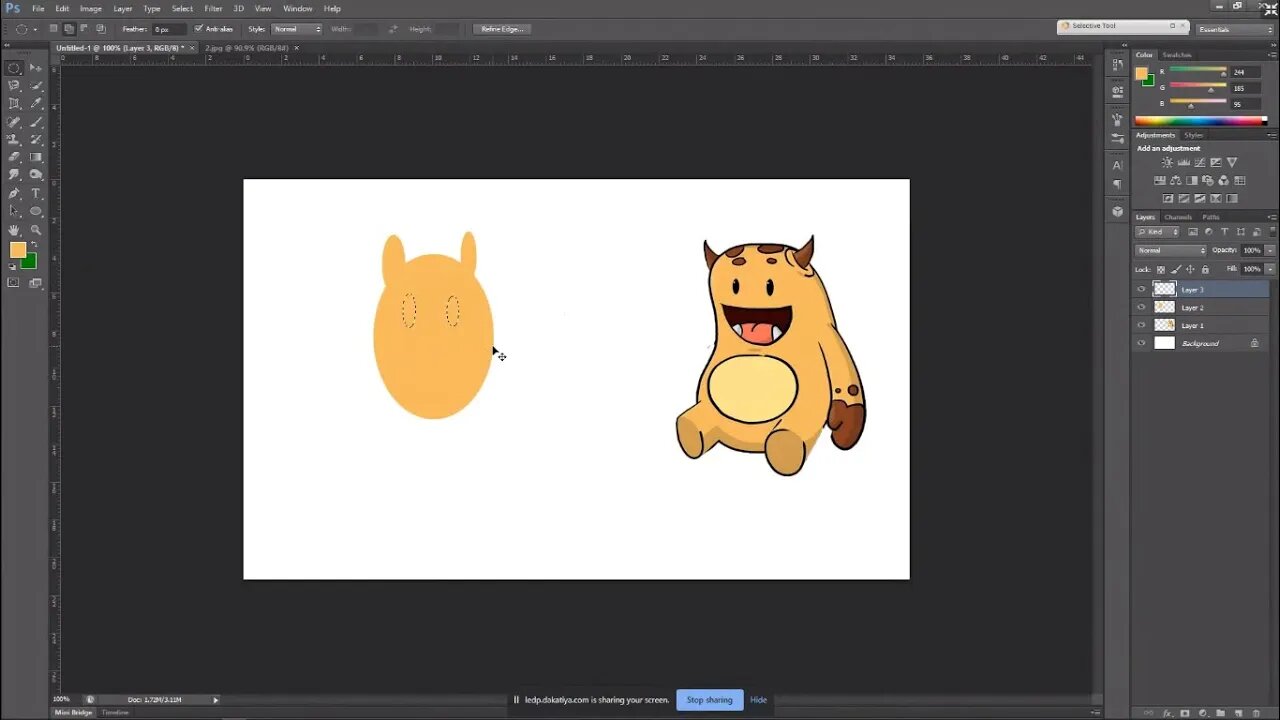Open the Image menu
1280x720 pixels.
coord(91,8)
